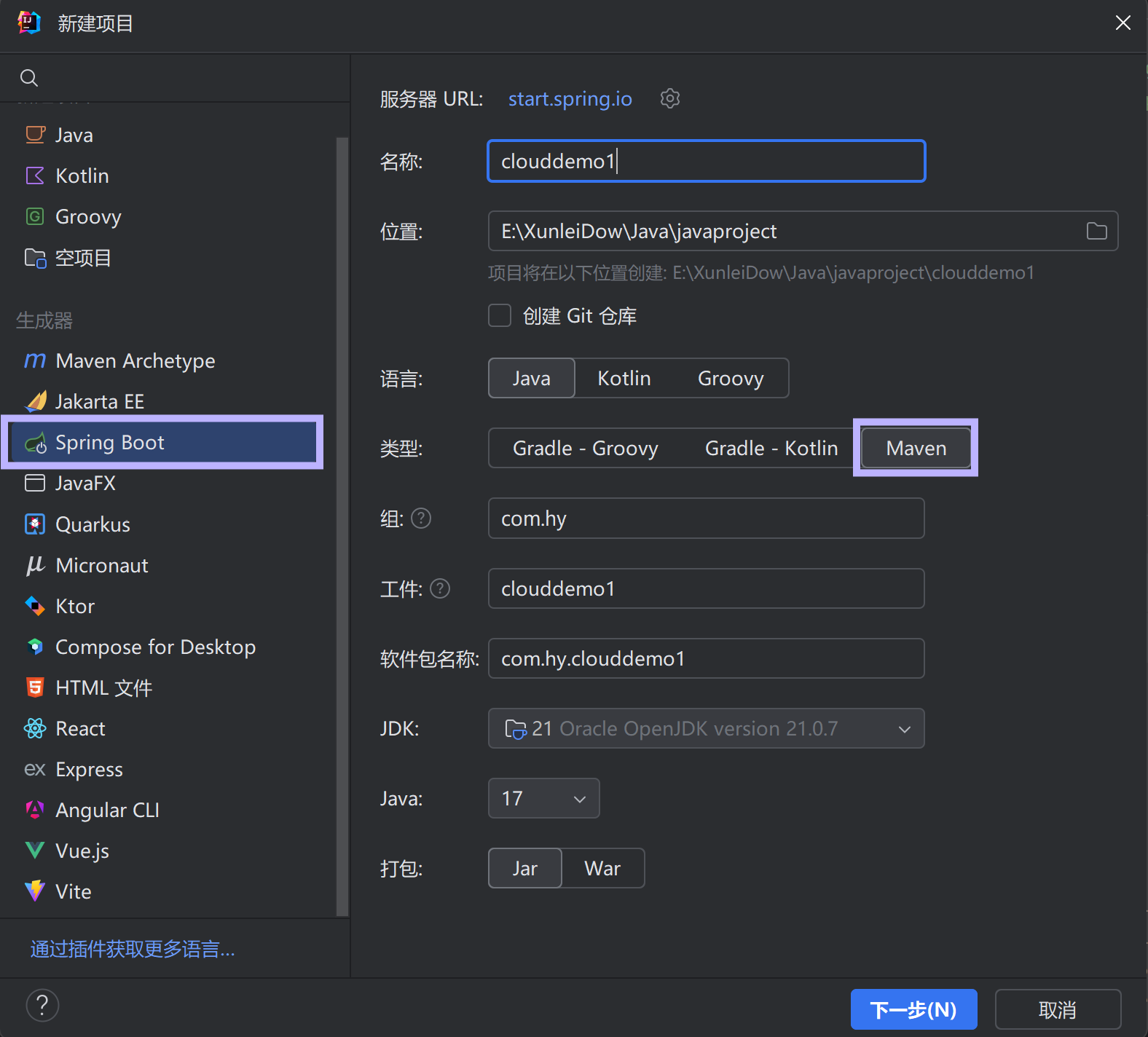Screen dimensions: 1148x1037
Task: Click the Spring Boot leaf icon
Action: [36, 443]
